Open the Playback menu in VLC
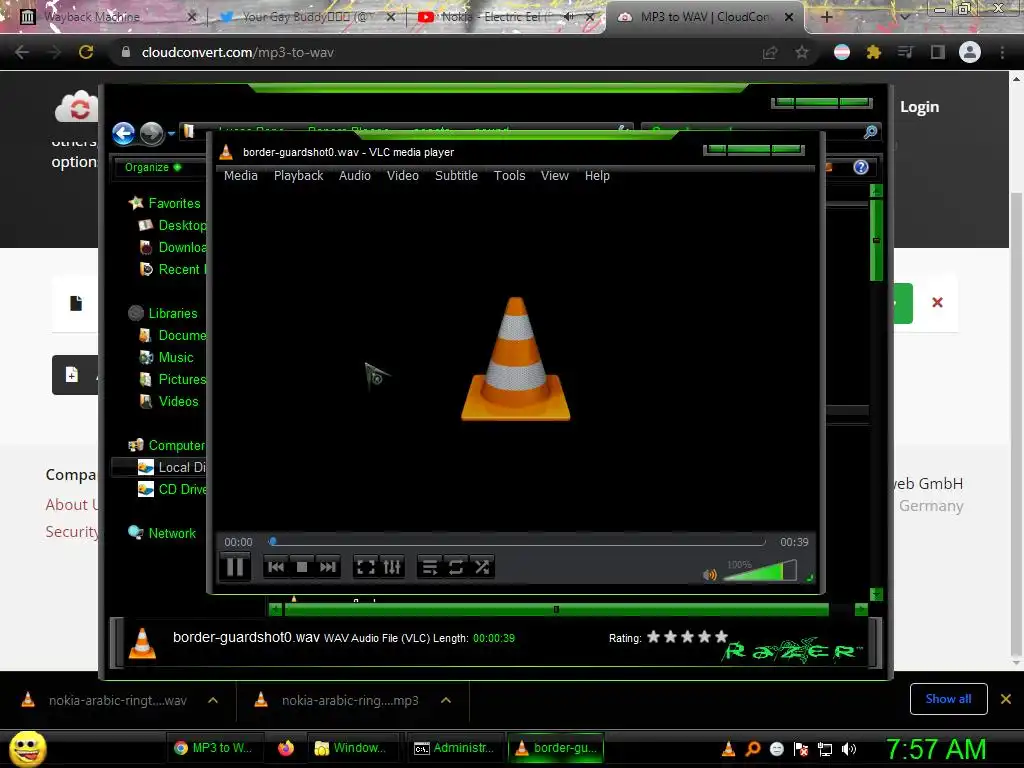Screen dimensions: 1024x768 click(x=298, y=176)
